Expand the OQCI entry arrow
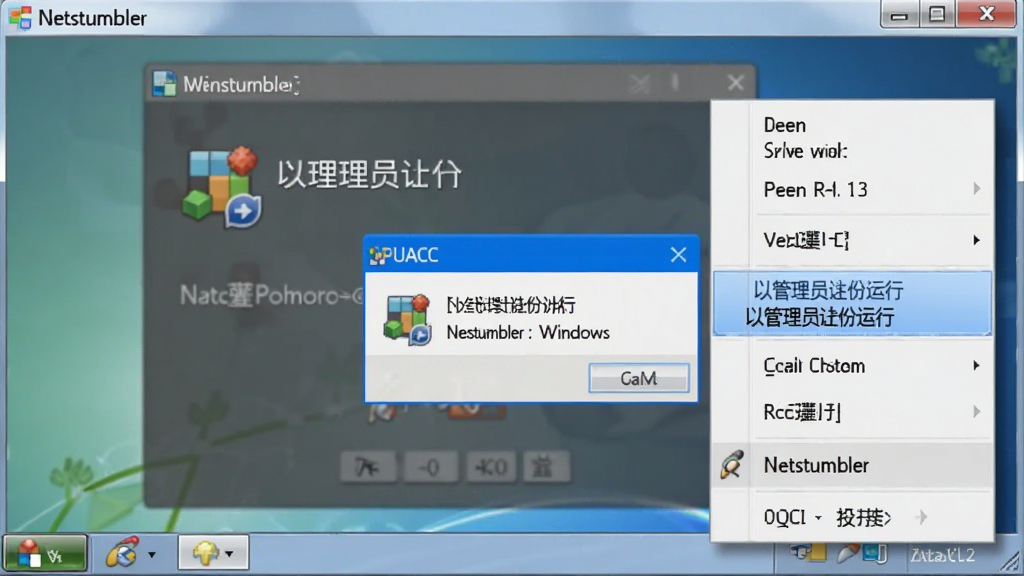The image size is (1024, 576). 922,517
